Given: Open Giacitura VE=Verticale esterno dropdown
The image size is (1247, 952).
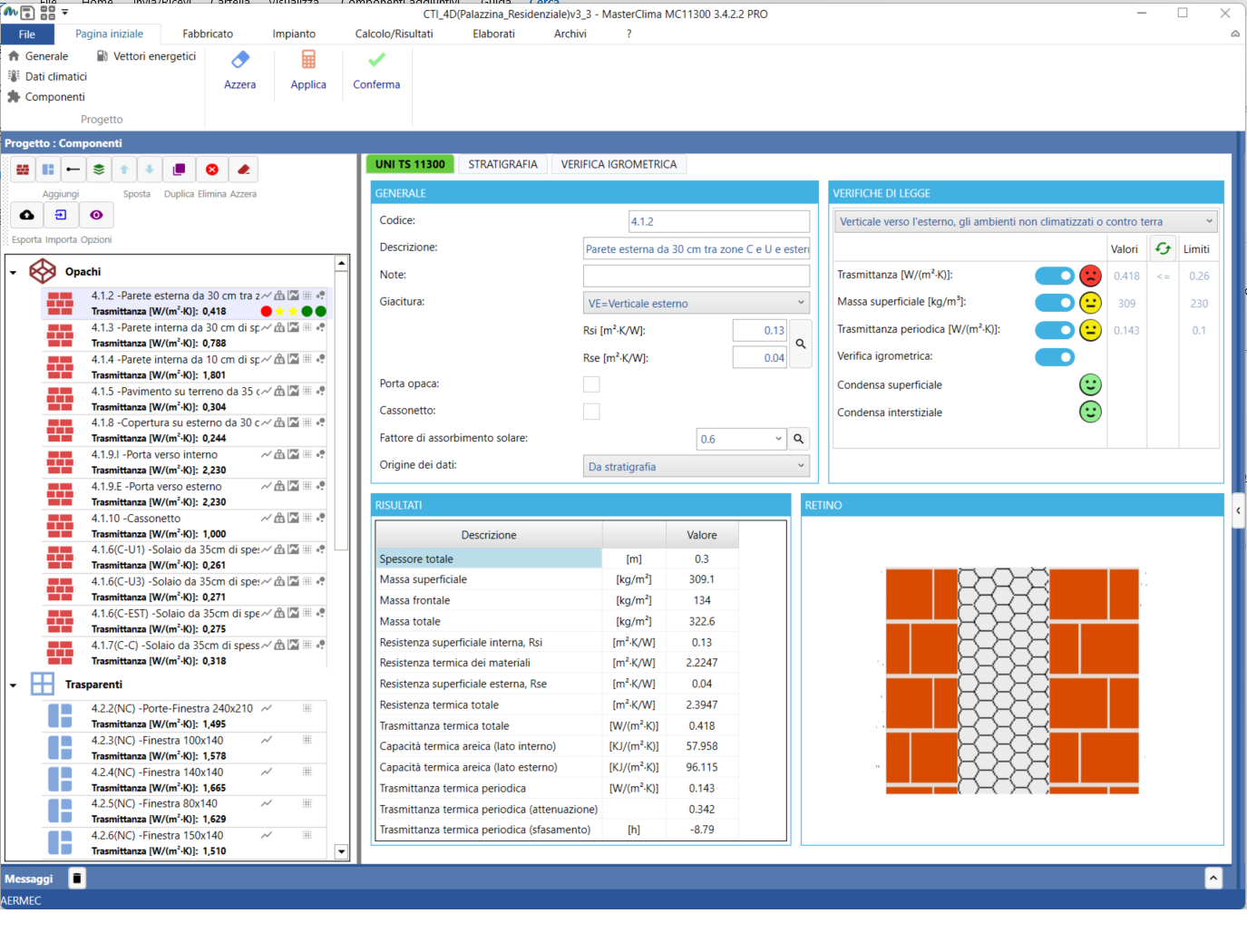Looking at the screenshot, I should click(x=697, y=303).
